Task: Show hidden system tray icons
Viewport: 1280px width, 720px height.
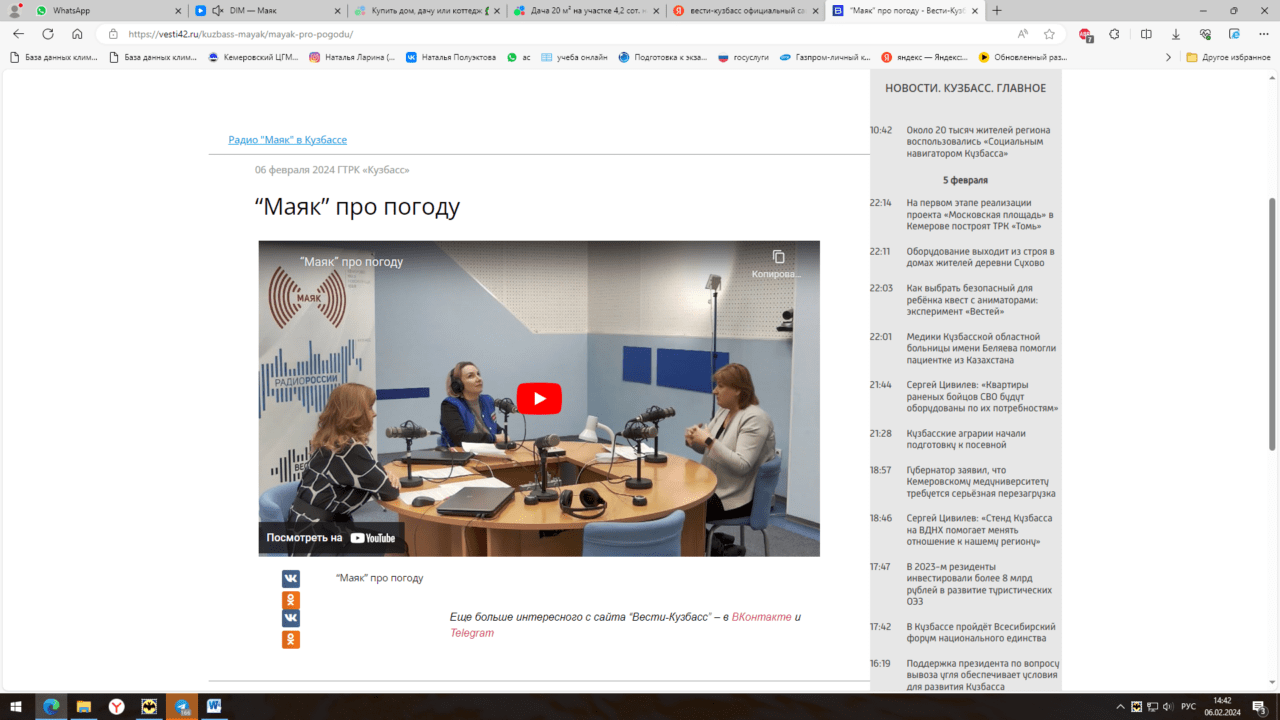Action: tap(1121, 707)
